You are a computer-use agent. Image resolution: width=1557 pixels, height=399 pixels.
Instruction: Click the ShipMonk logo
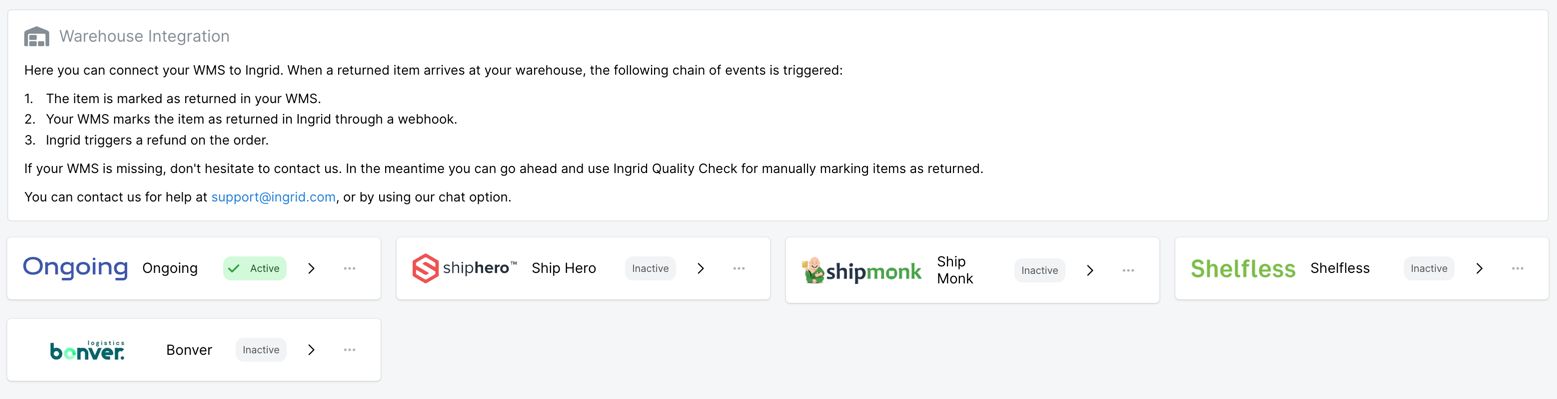pyautogui.click(x=862, y=270)
